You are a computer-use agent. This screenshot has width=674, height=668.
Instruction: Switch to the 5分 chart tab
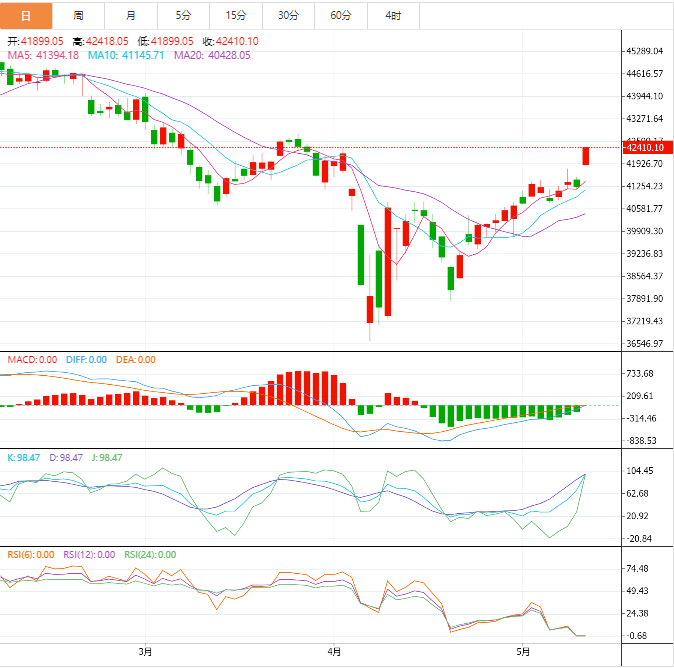tap(183, 15)
